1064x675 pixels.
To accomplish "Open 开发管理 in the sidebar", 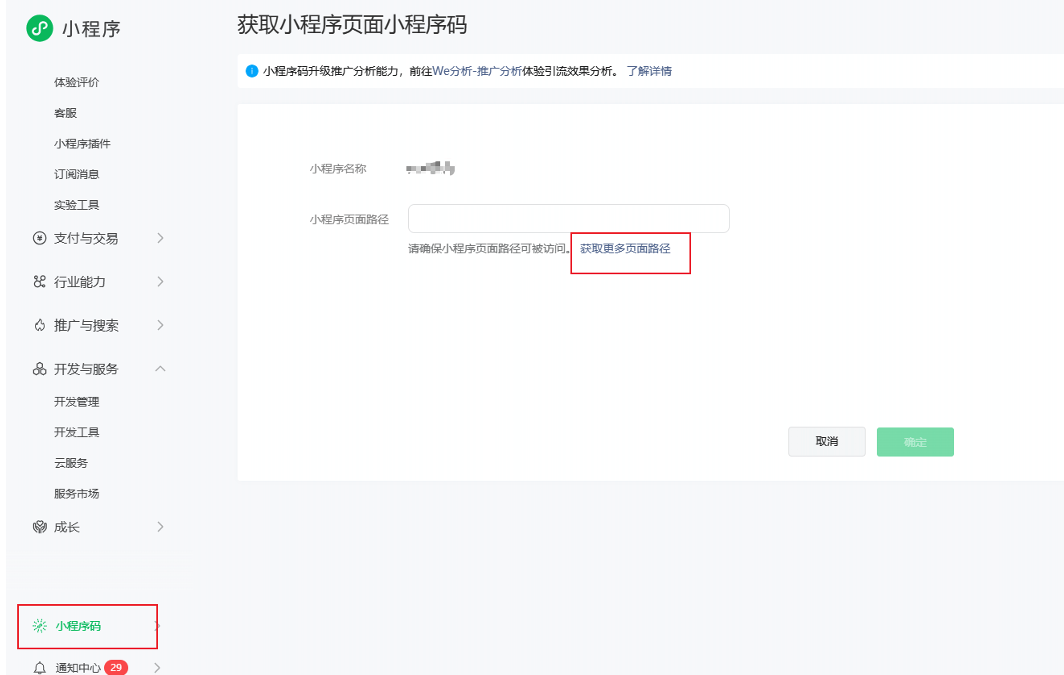I will (77, 402).
